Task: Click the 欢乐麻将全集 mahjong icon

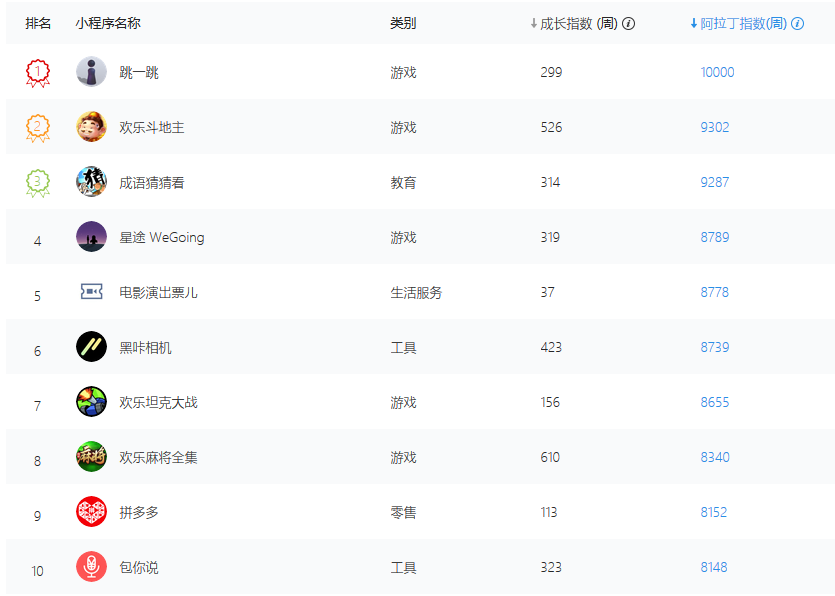Action: tap(91, 456)
